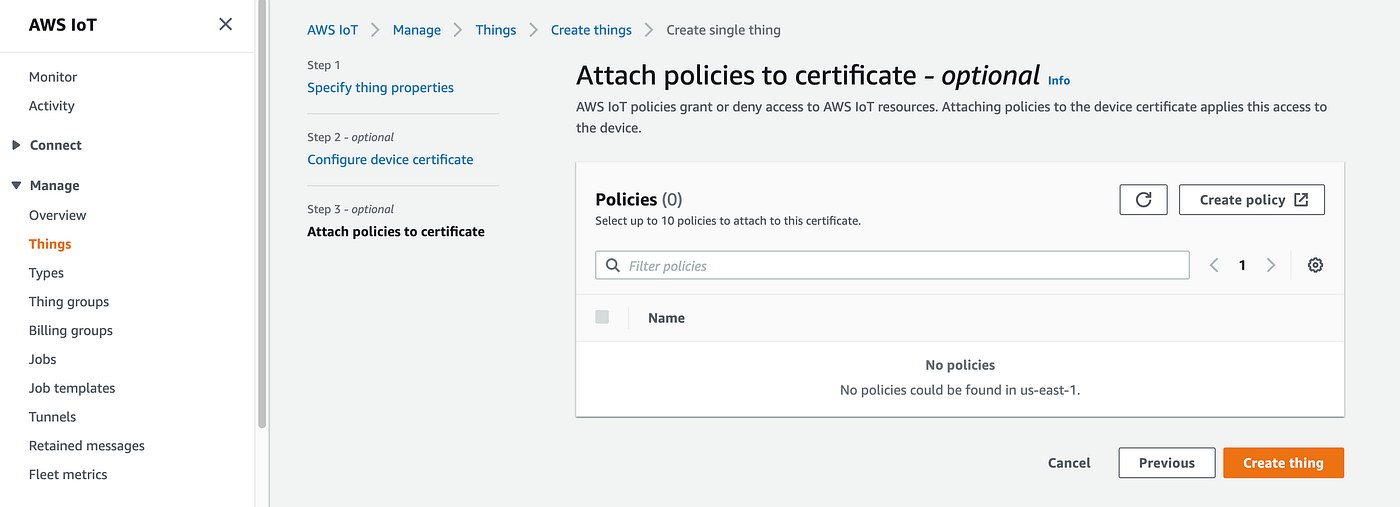Close the AWS IoT navigation panel

[225, 24]
